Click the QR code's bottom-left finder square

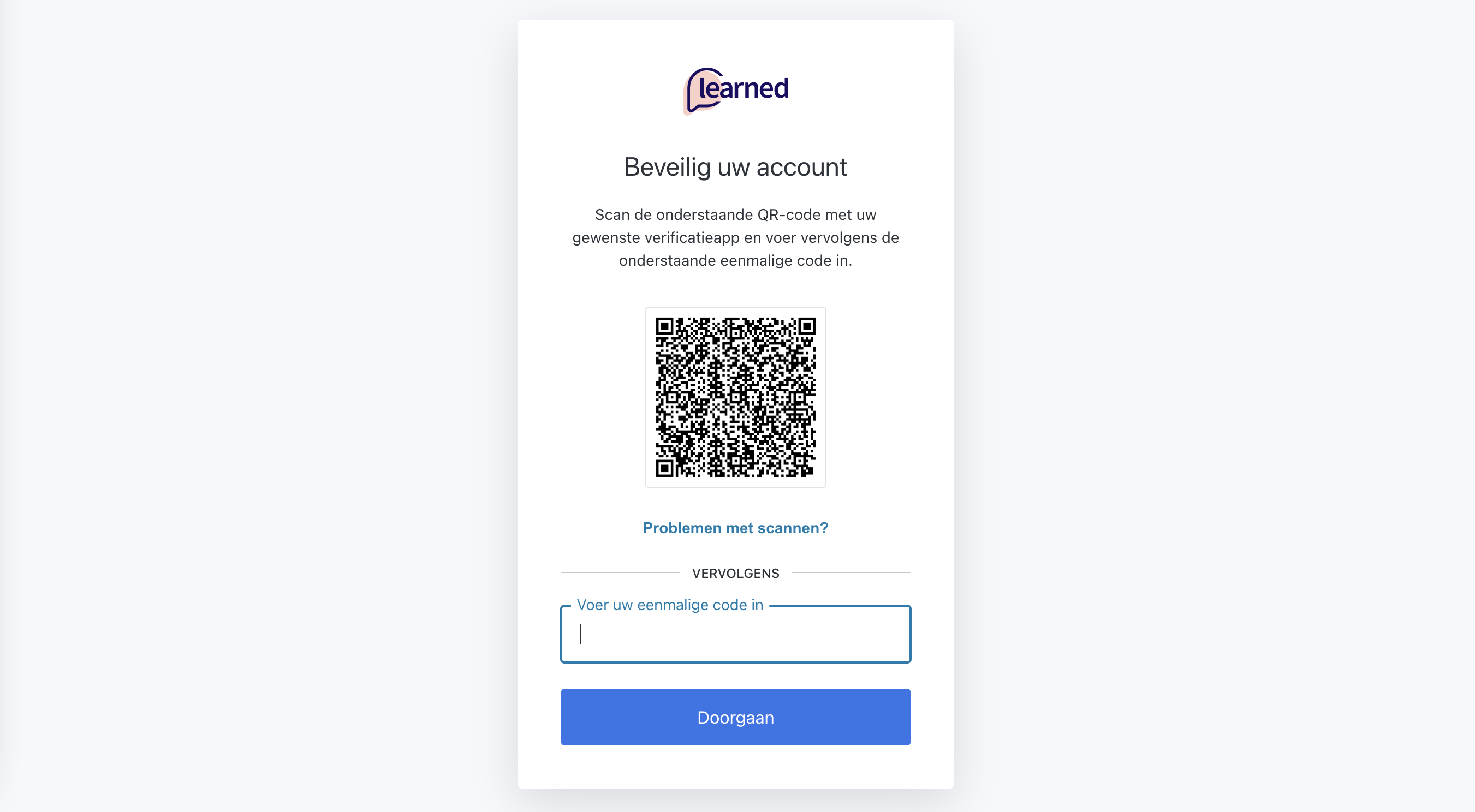click(664, 468)
